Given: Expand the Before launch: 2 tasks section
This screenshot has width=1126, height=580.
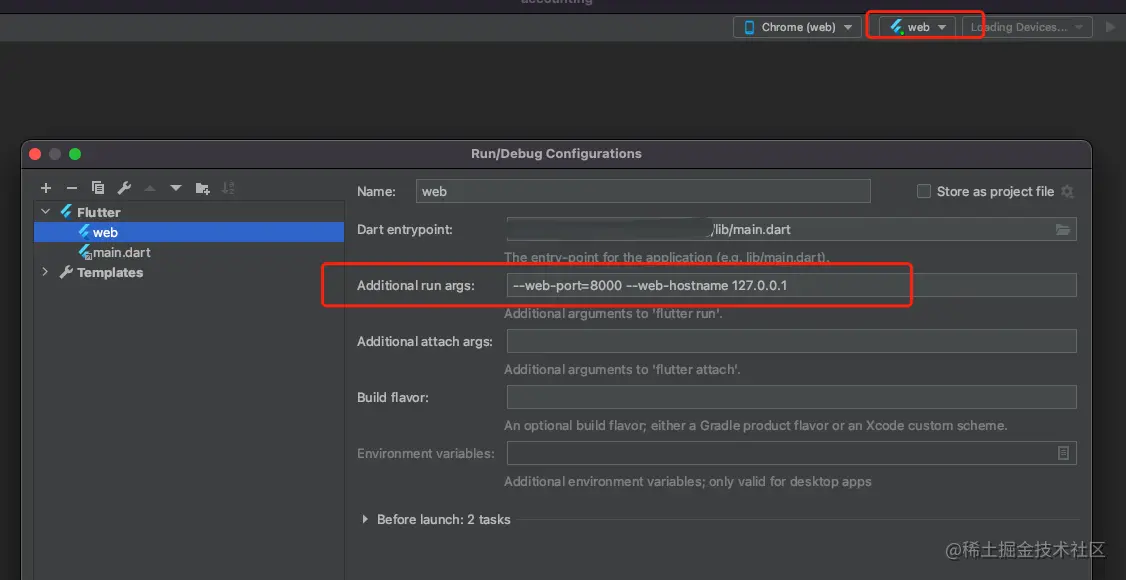Looking at the screenshot, I should tap(365, 519).
